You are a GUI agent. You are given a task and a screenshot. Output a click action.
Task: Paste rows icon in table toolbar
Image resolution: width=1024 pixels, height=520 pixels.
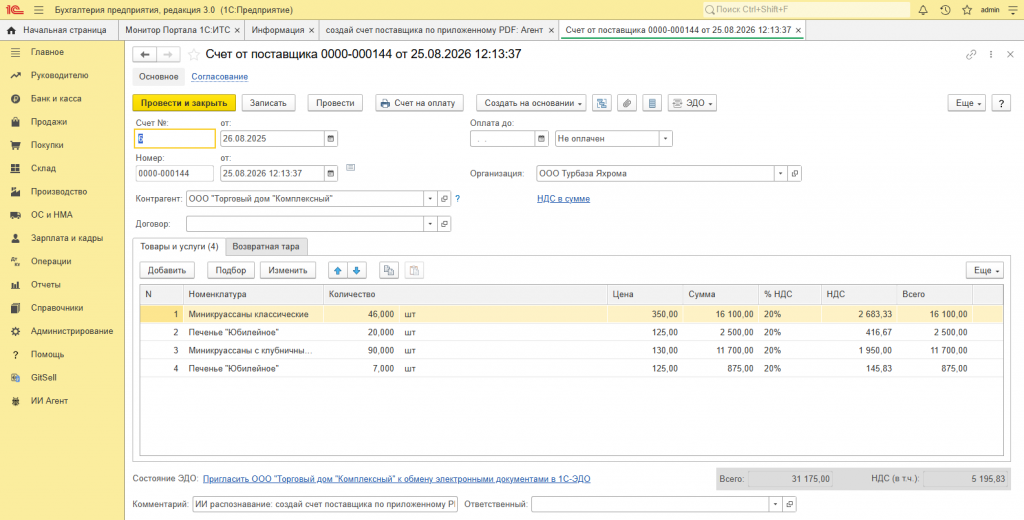pyautogui.click(x=414, y=270)
